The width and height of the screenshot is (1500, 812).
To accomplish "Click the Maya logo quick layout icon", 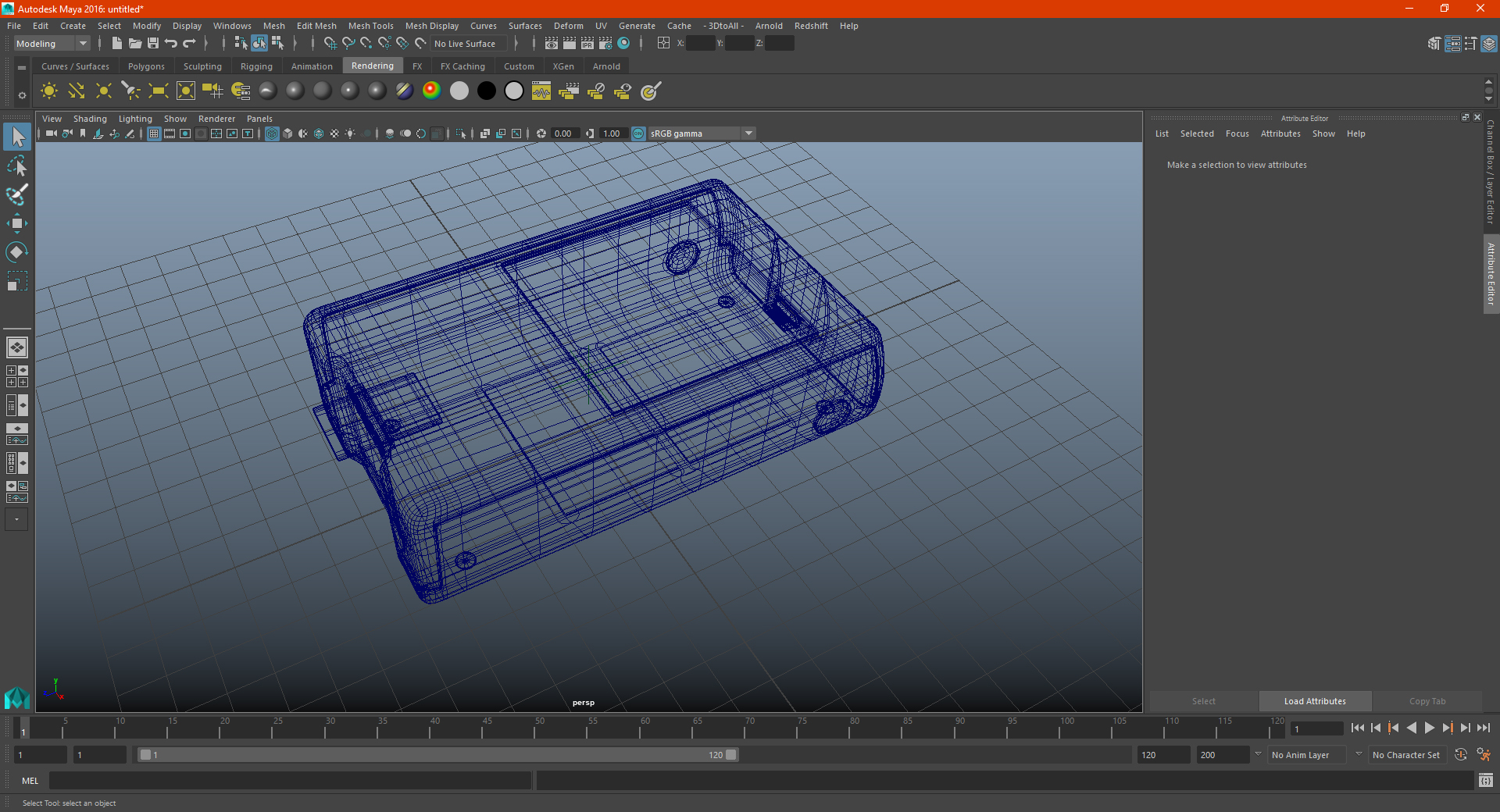I will click(x=17, y=698).
